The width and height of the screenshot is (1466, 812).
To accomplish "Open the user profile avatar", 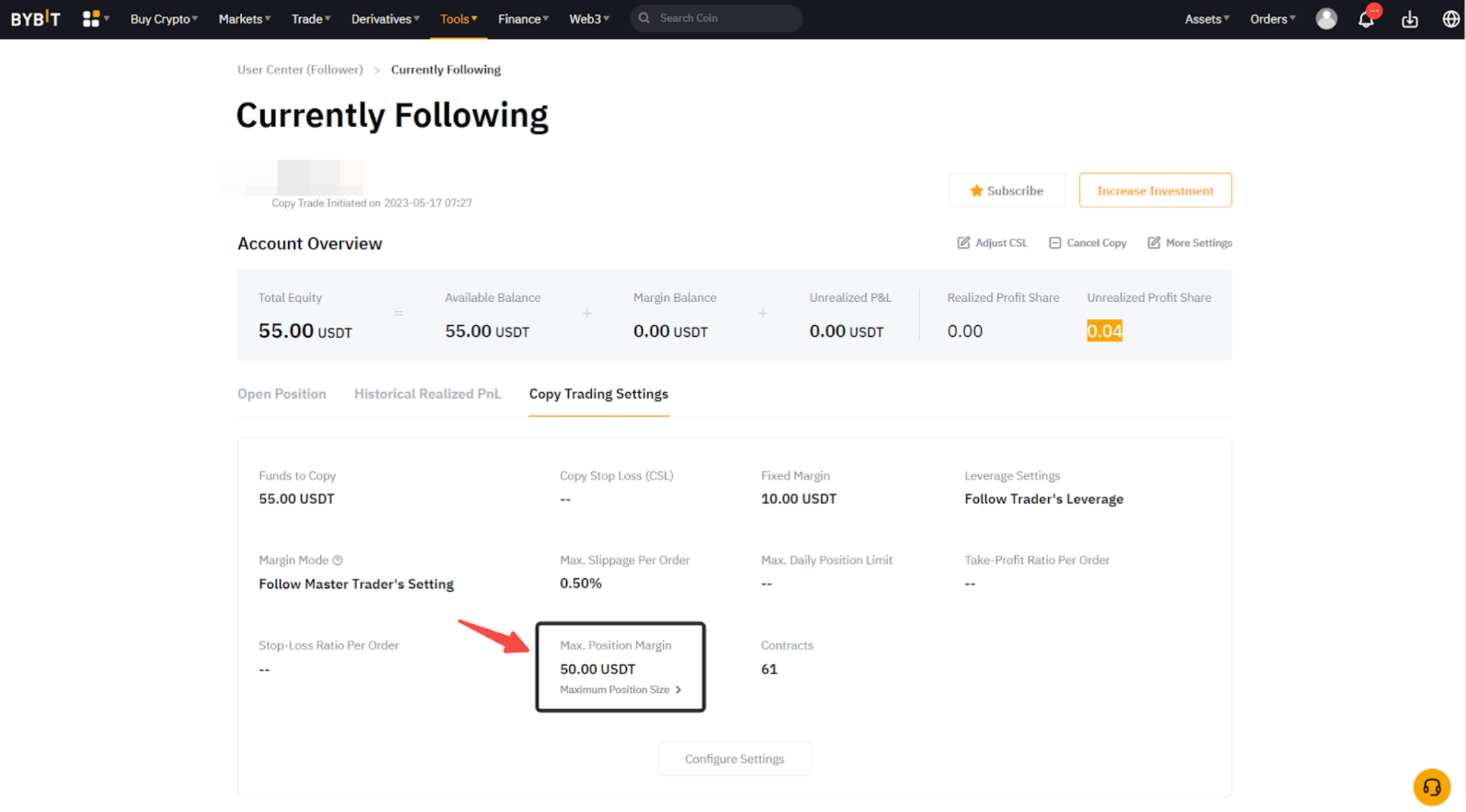I will point(1326,18).
